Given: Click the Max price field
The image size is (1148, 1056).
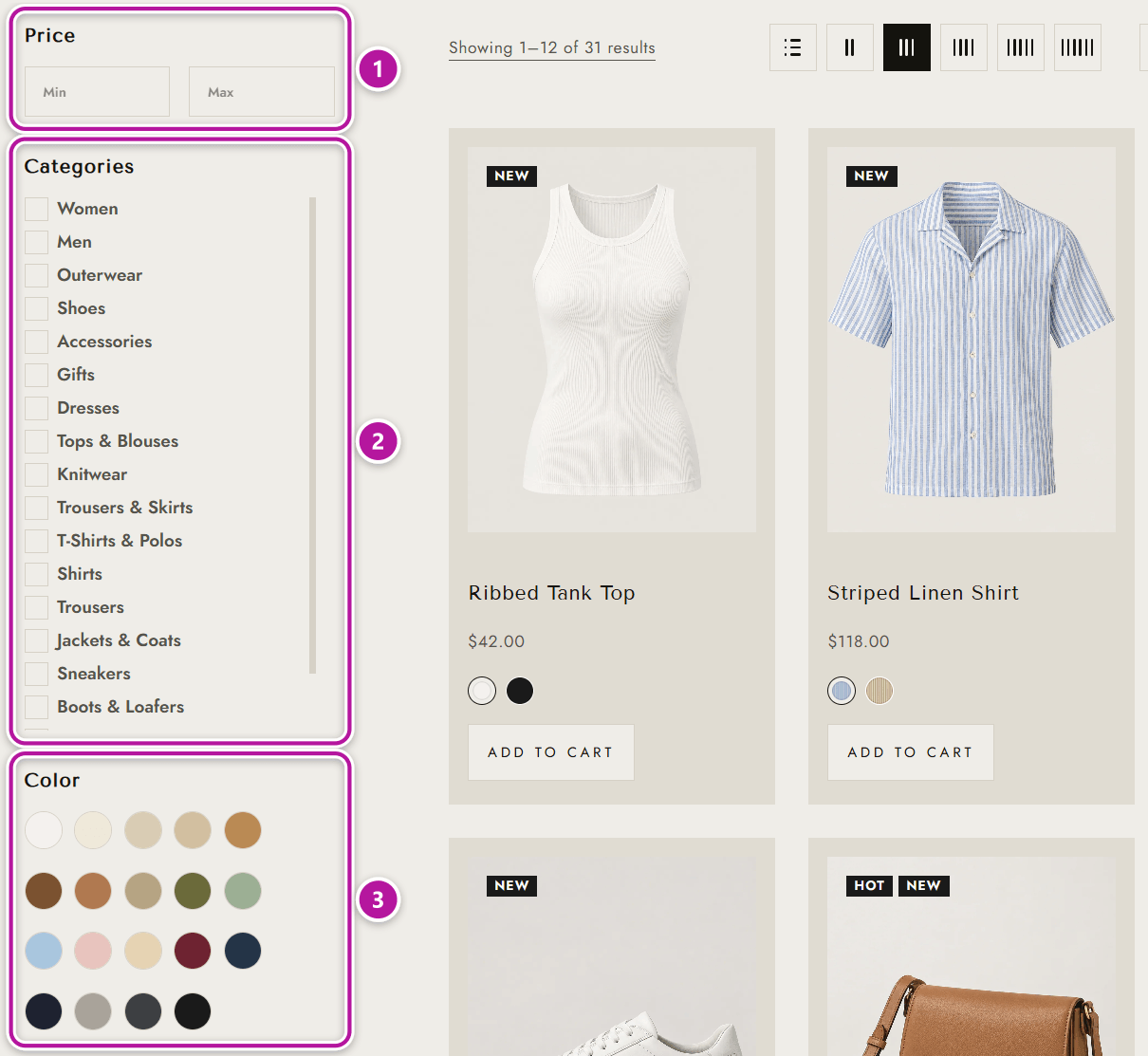Looking at the screenshot, I should (x=262, y=92).
